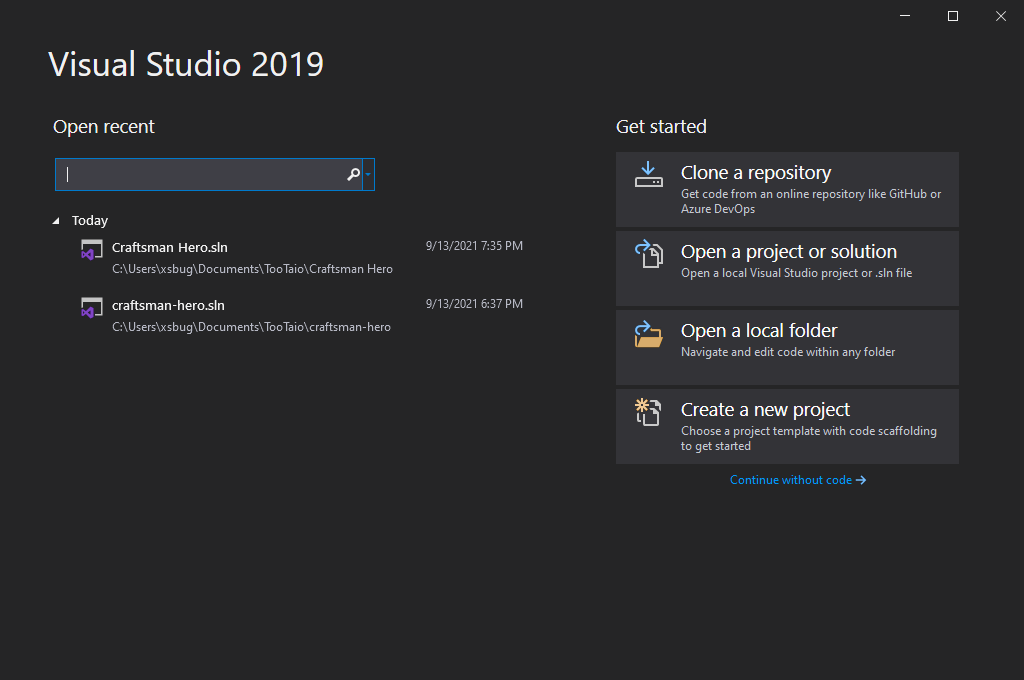The height and width of the screenshot is (680, 1024).
Task: Maximize the Visual Studio start window
Action: [x=953, y=16]
